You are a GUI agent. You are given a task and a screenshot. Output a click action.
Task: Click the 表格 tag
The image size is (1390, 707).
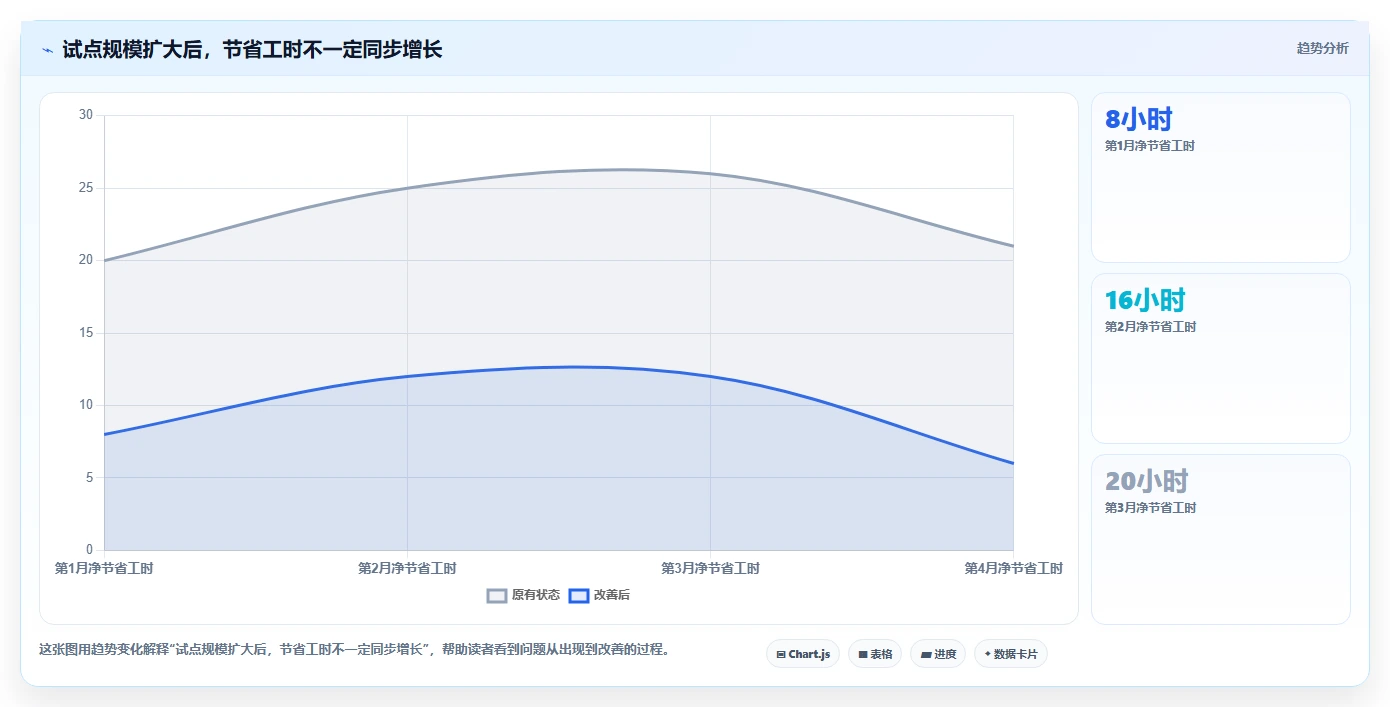tap(875, 654)
